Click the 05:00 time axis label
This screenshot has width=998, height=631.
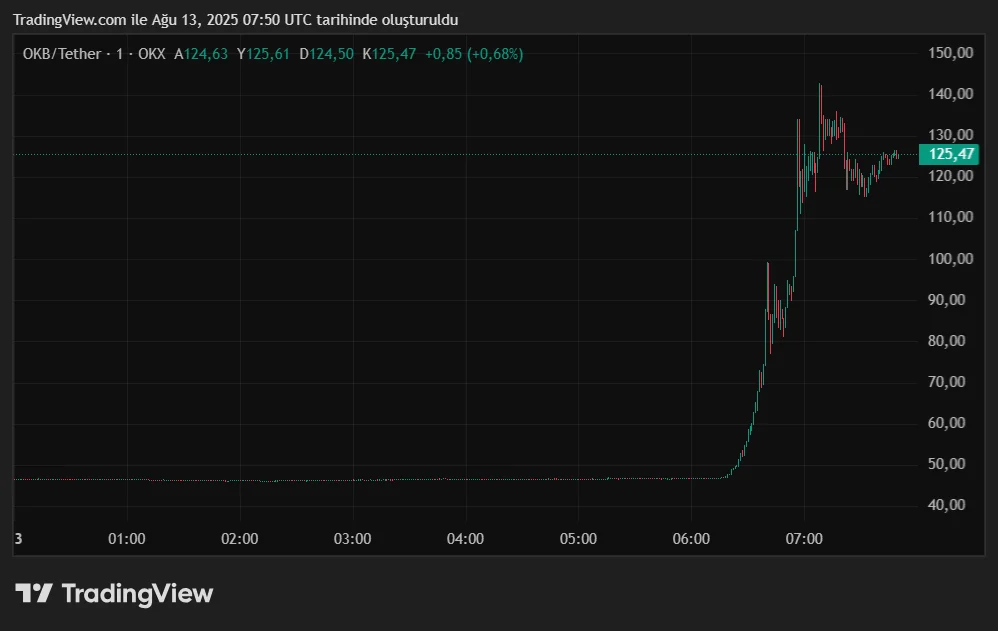click(578, 539)
